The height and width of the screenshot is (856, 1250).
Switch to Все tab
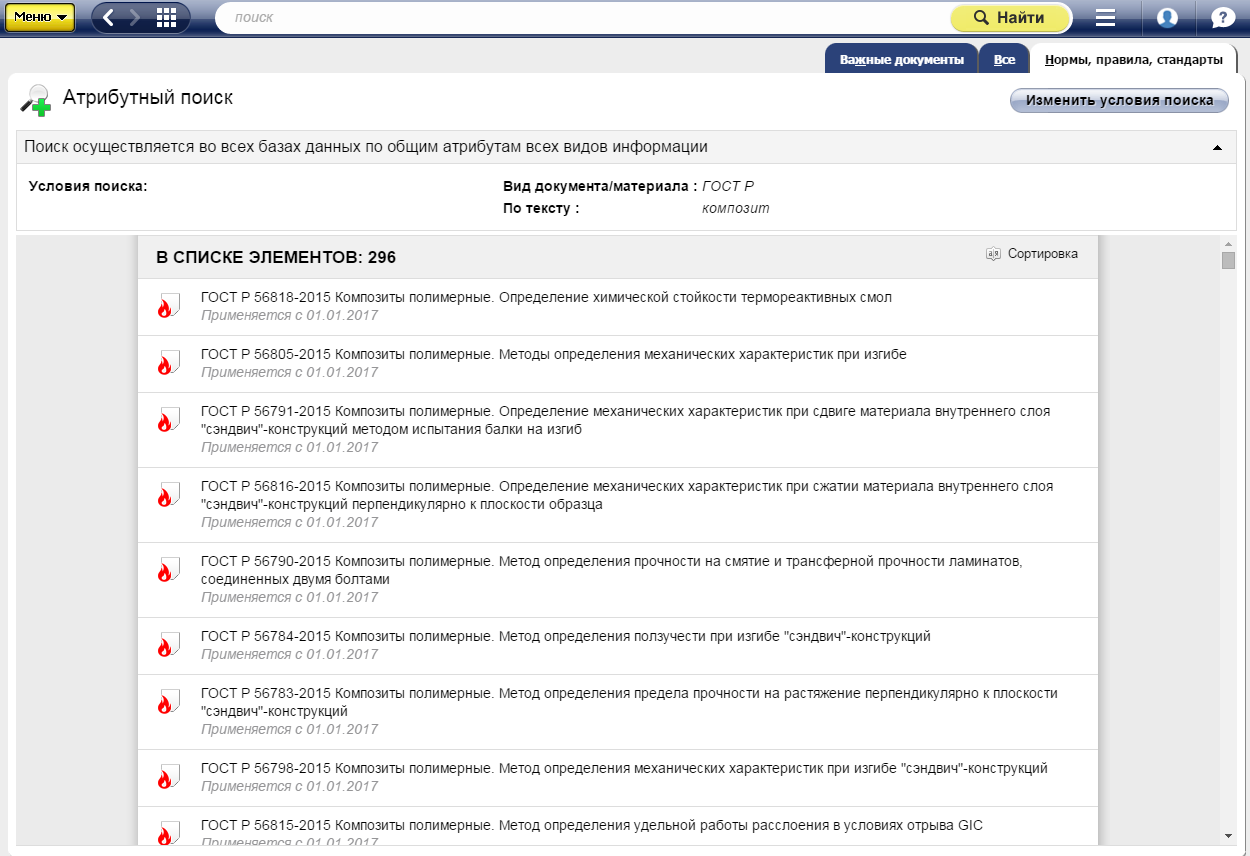(1004, 60)
